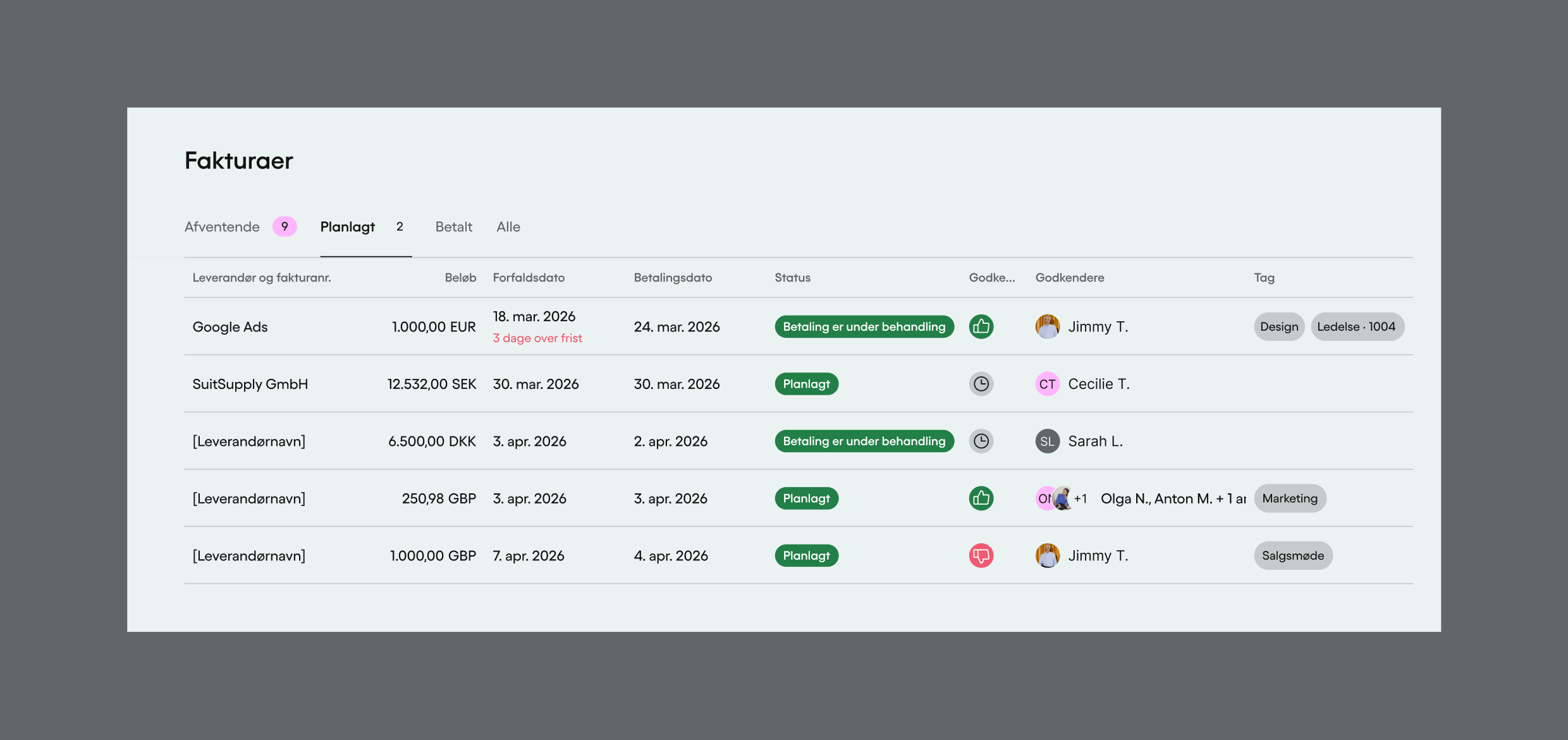
Task: Click status badge in 6.500,00 DKK row
Action: pos(864,441)
